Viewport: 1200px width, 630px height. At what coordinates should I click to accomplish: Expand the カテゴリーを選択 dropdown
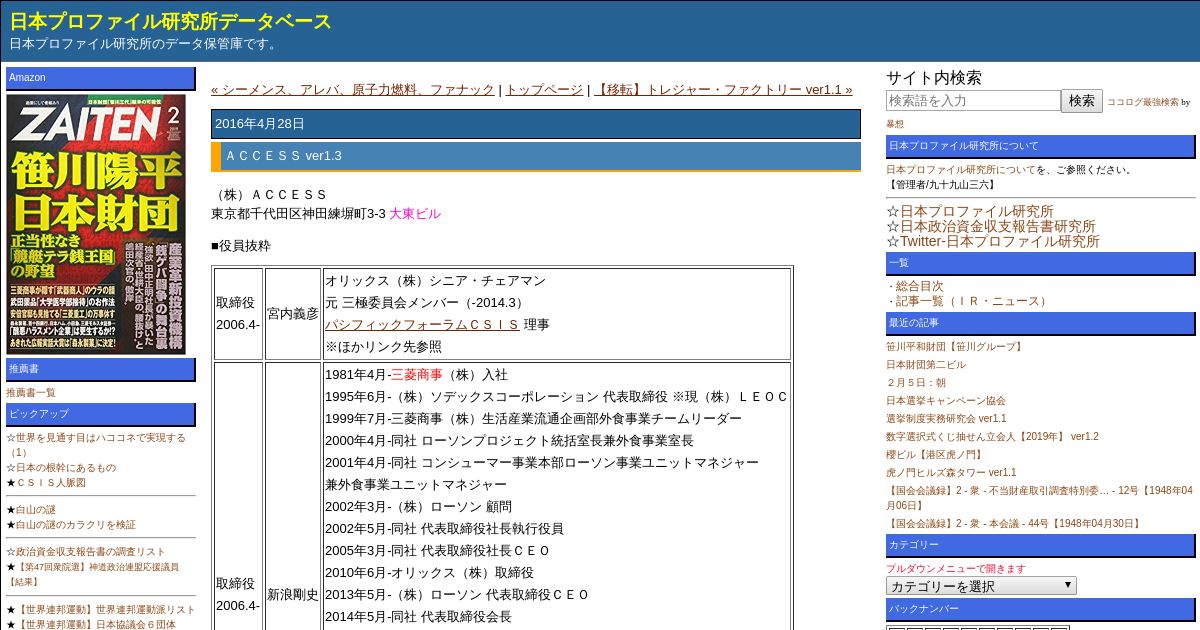tap(981, 586)
